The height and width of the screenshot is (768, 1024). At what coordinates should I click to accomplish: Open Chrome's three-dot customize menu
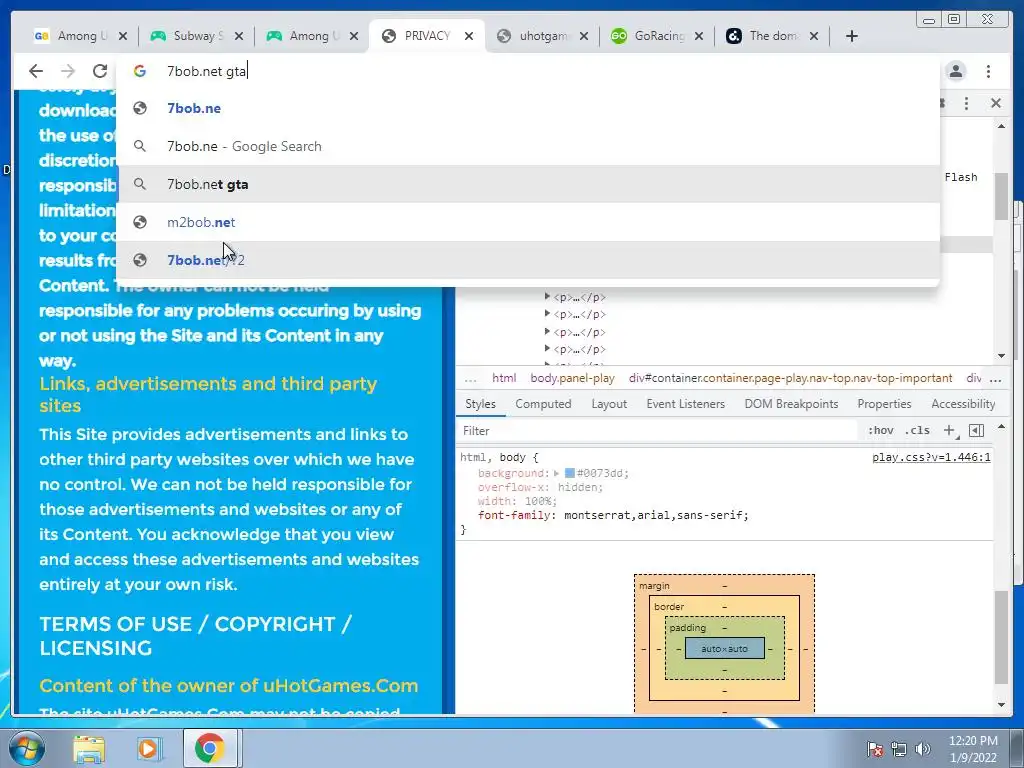(x=988, y=71)
